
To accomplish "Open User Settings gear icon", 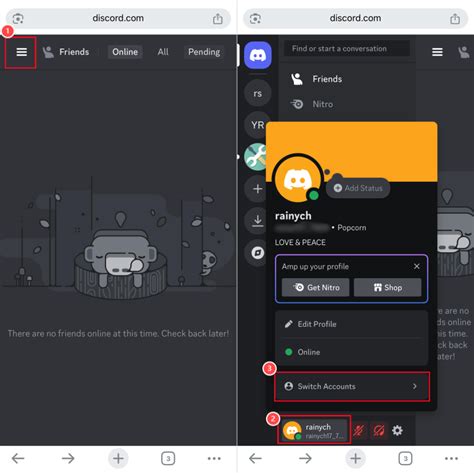I will click(397, 430).
